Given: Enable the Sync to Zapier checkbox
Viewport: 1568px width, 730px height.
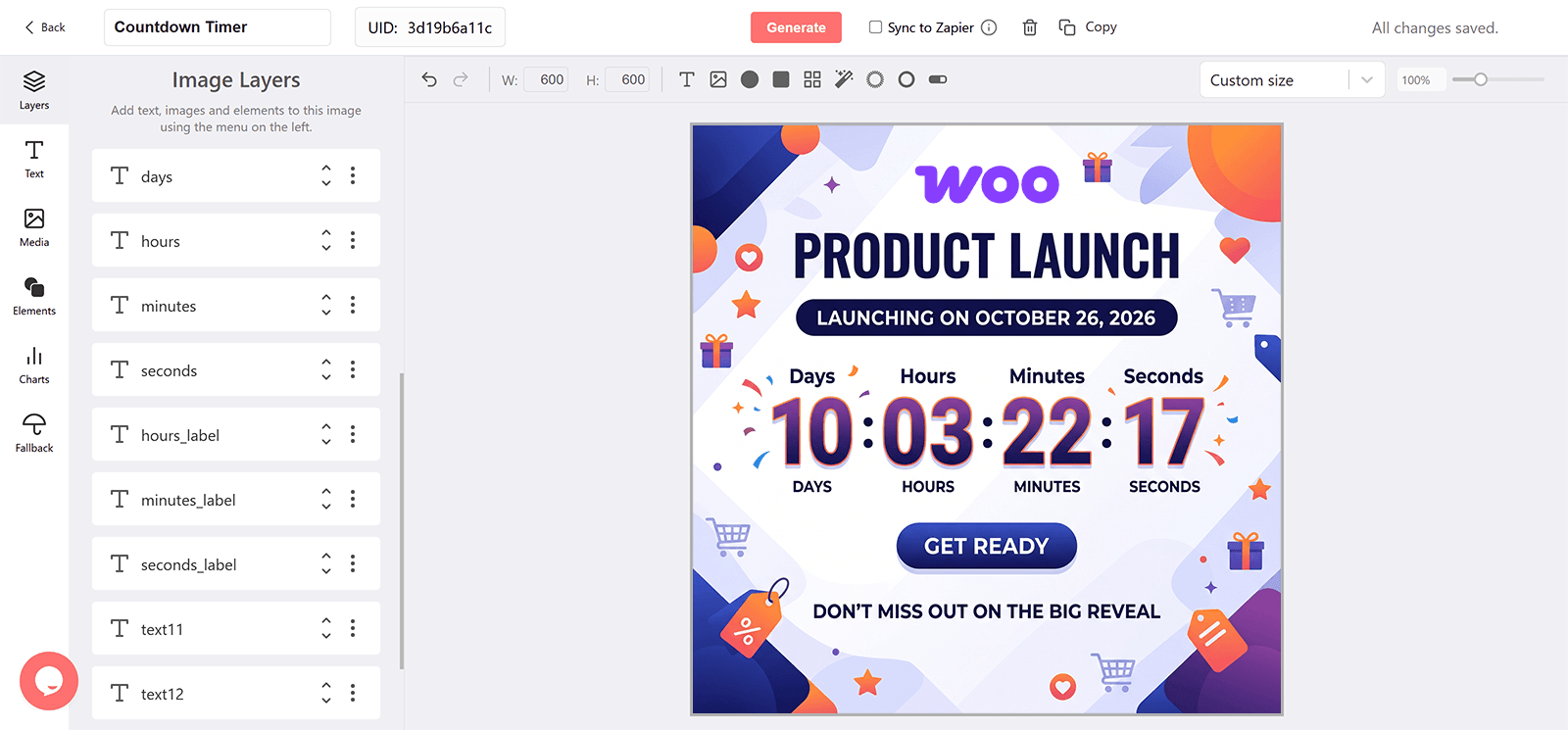Looking at the screenshot, I should (x=875, y=27).
